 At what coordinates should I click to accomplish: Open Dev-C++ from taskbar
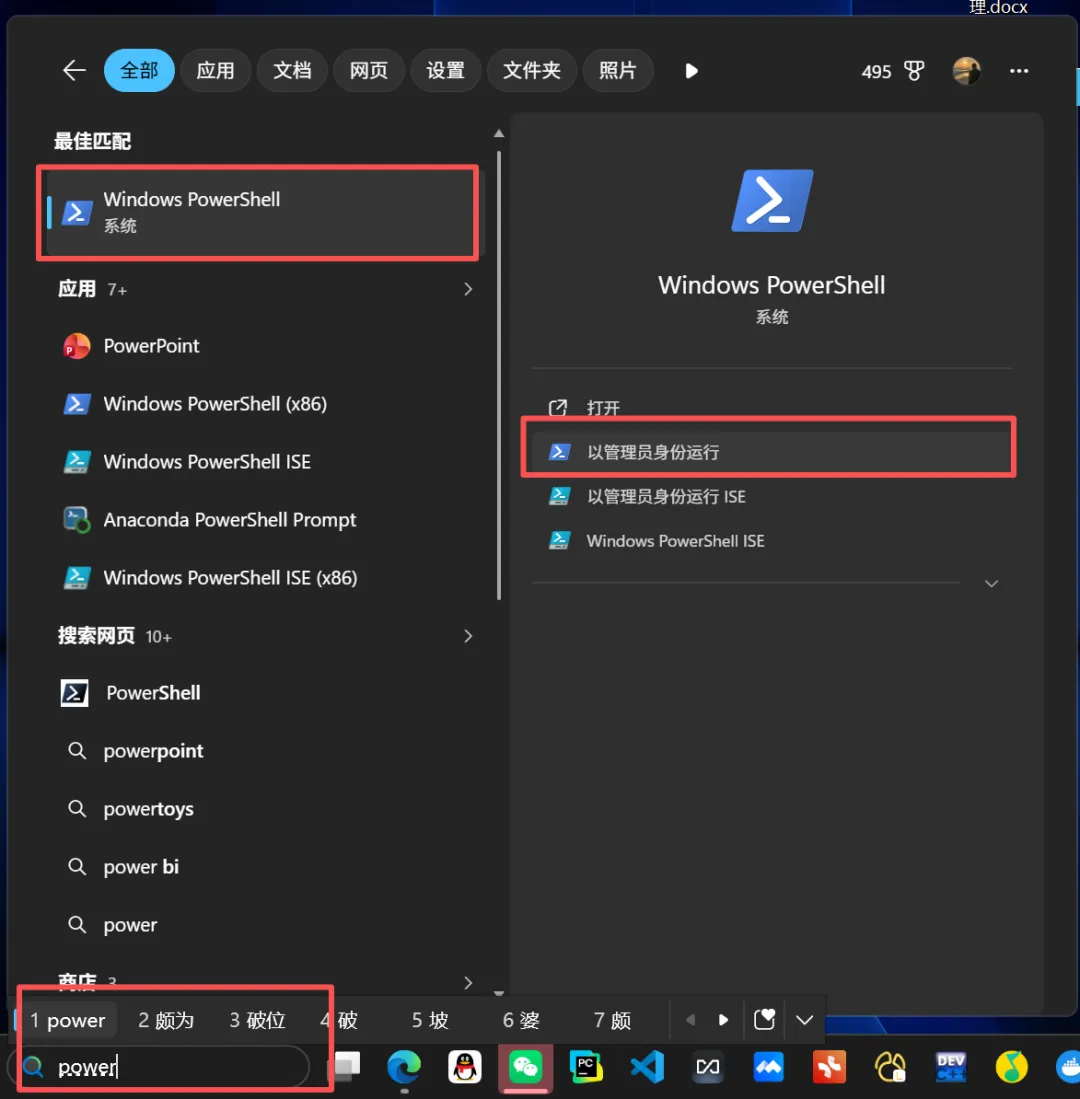950,1067
